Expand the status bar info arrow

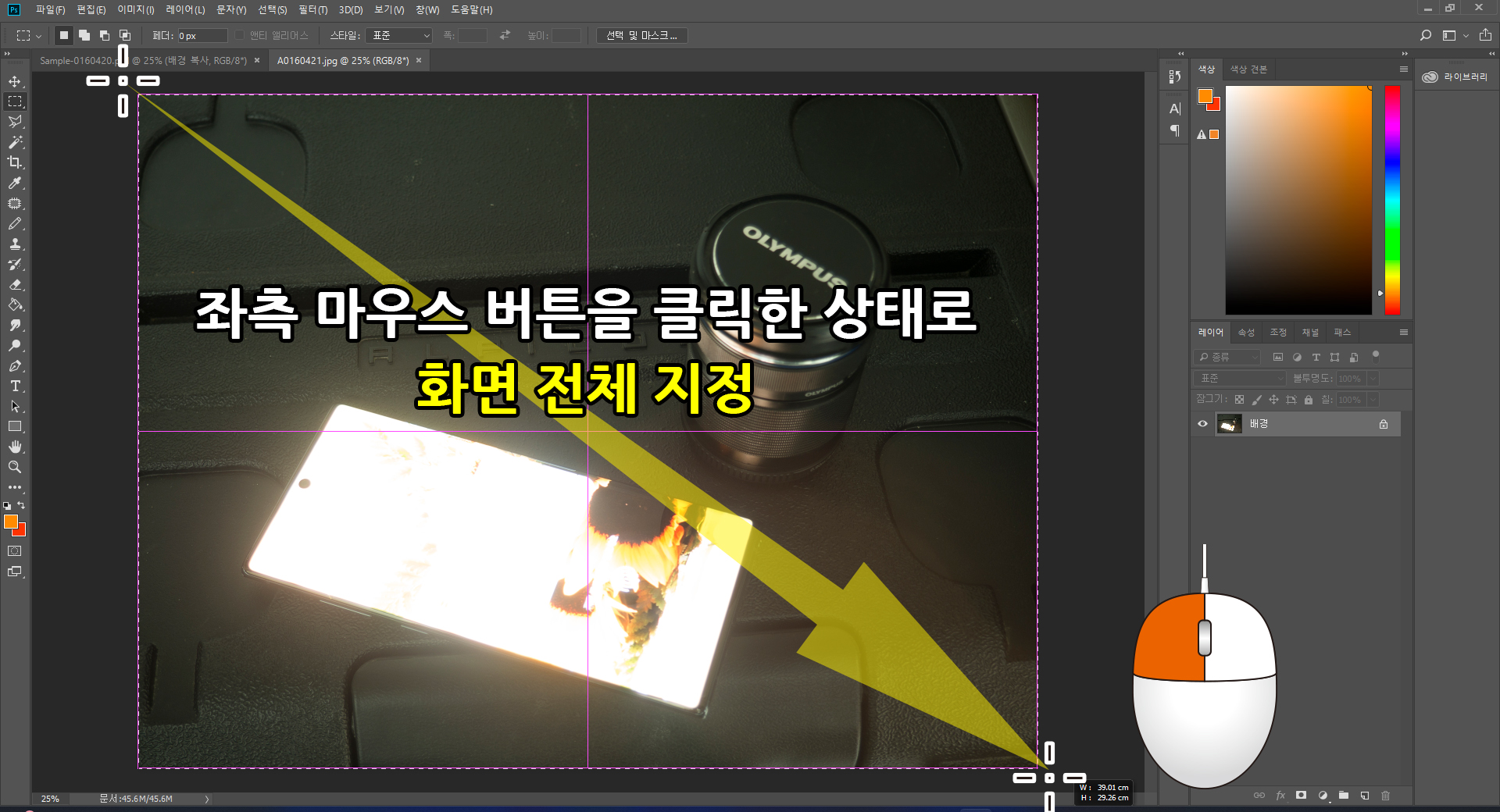(207, 799)
